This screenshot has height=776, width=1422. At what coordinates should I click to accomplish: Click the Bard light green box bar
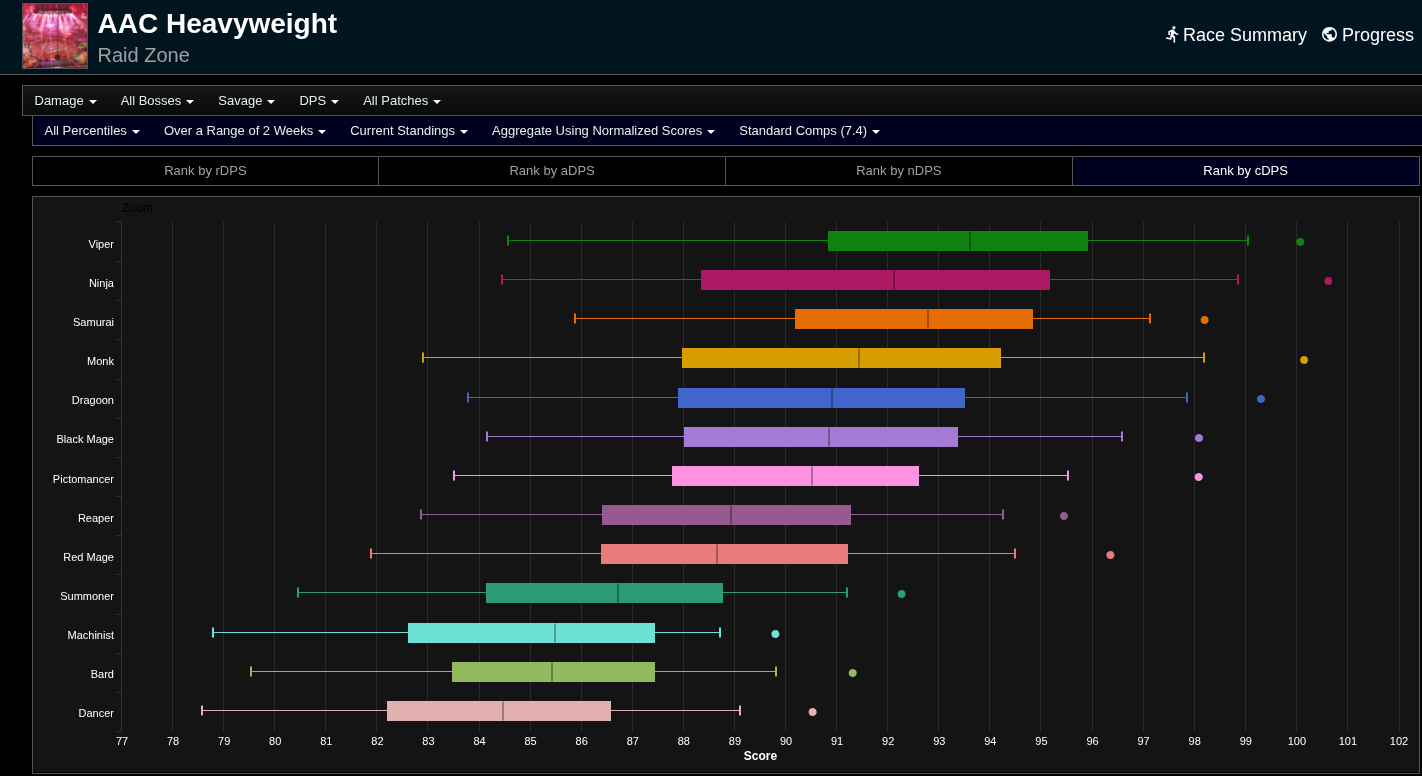coord(553,672)
